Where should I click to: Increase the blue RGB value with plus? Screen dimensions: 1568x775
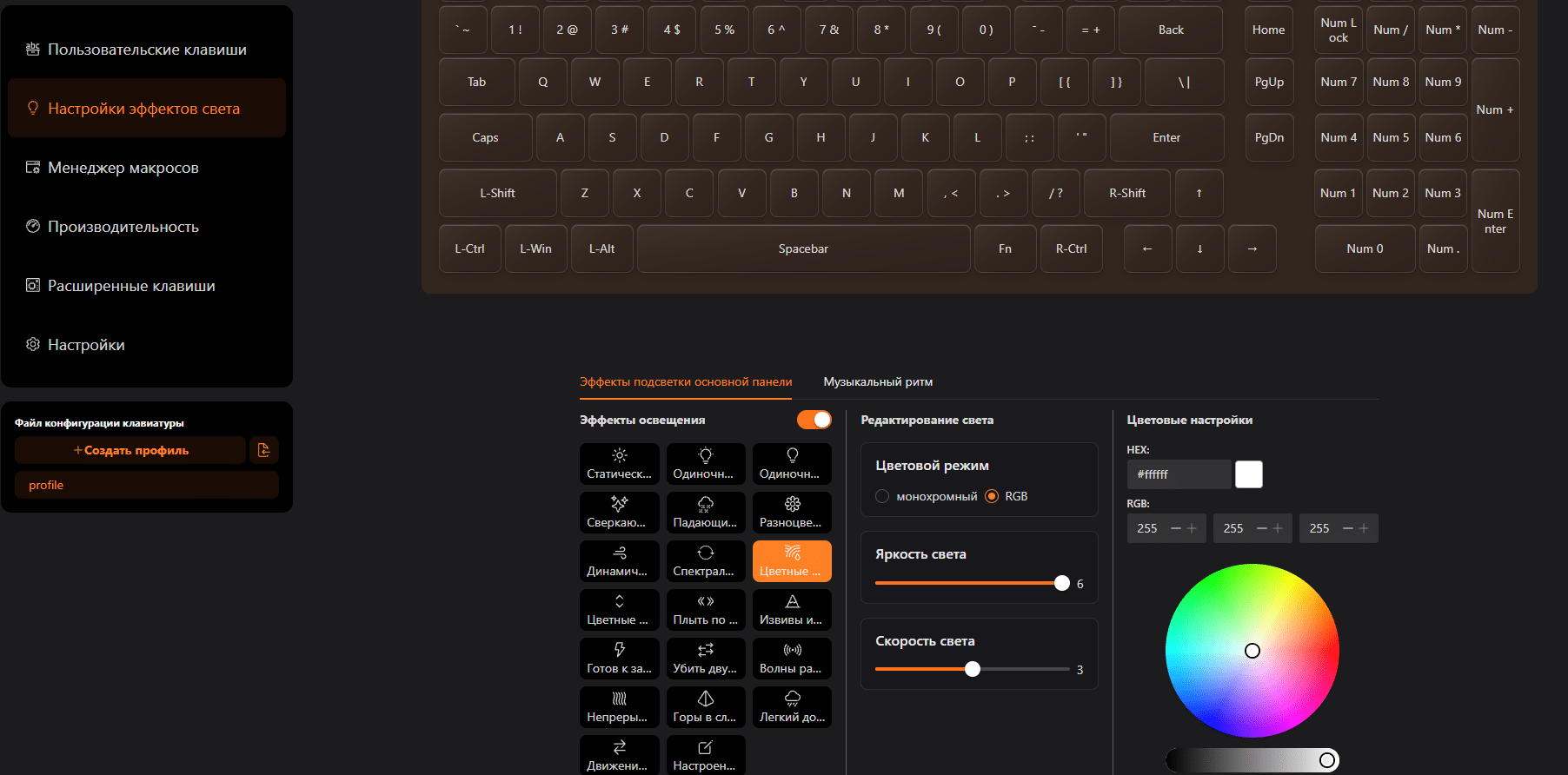pyautogui.click(x=1364, y=528)
